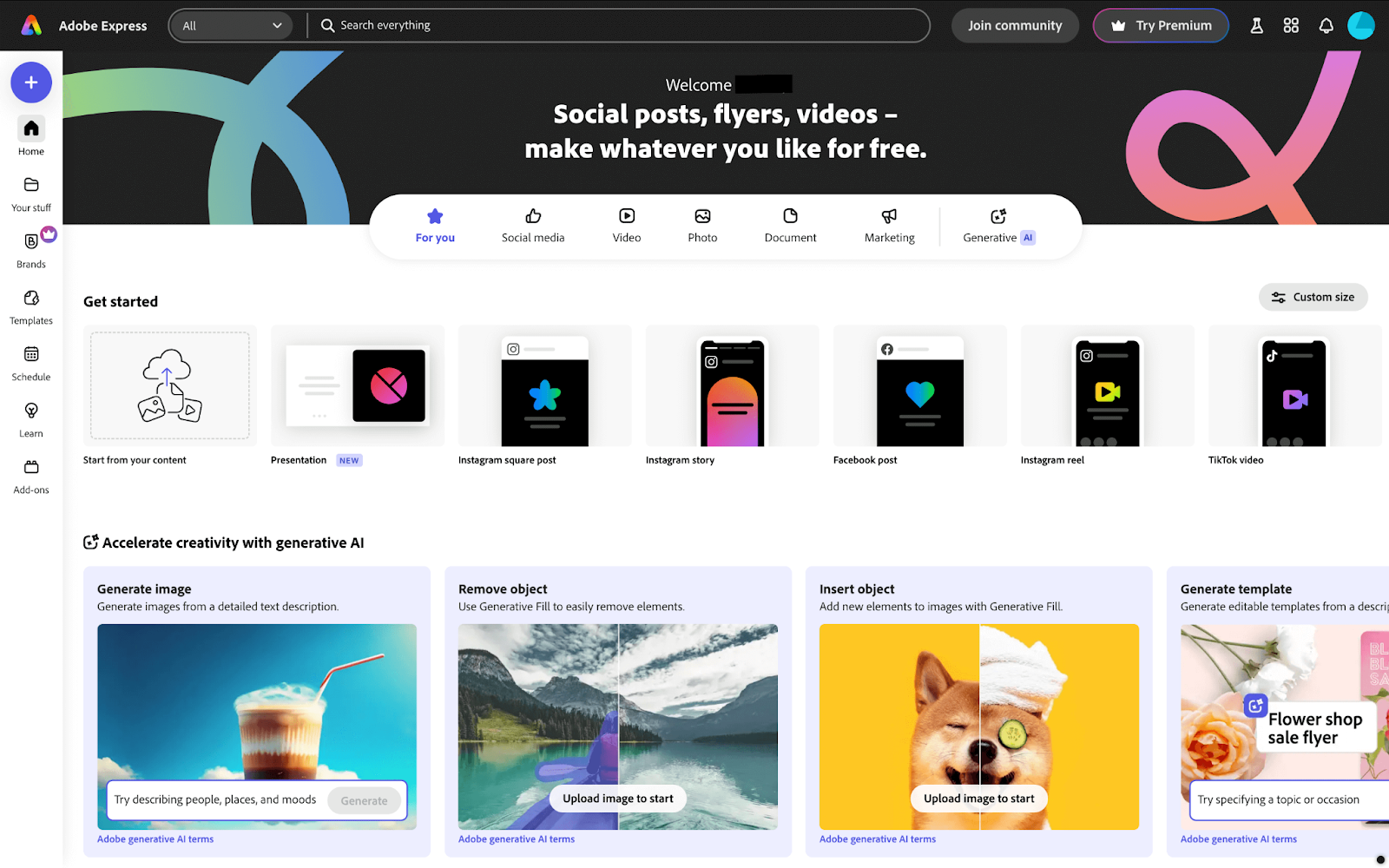
Task: Open Your stuff from the sidebar
Action: (x=31, y=191)
